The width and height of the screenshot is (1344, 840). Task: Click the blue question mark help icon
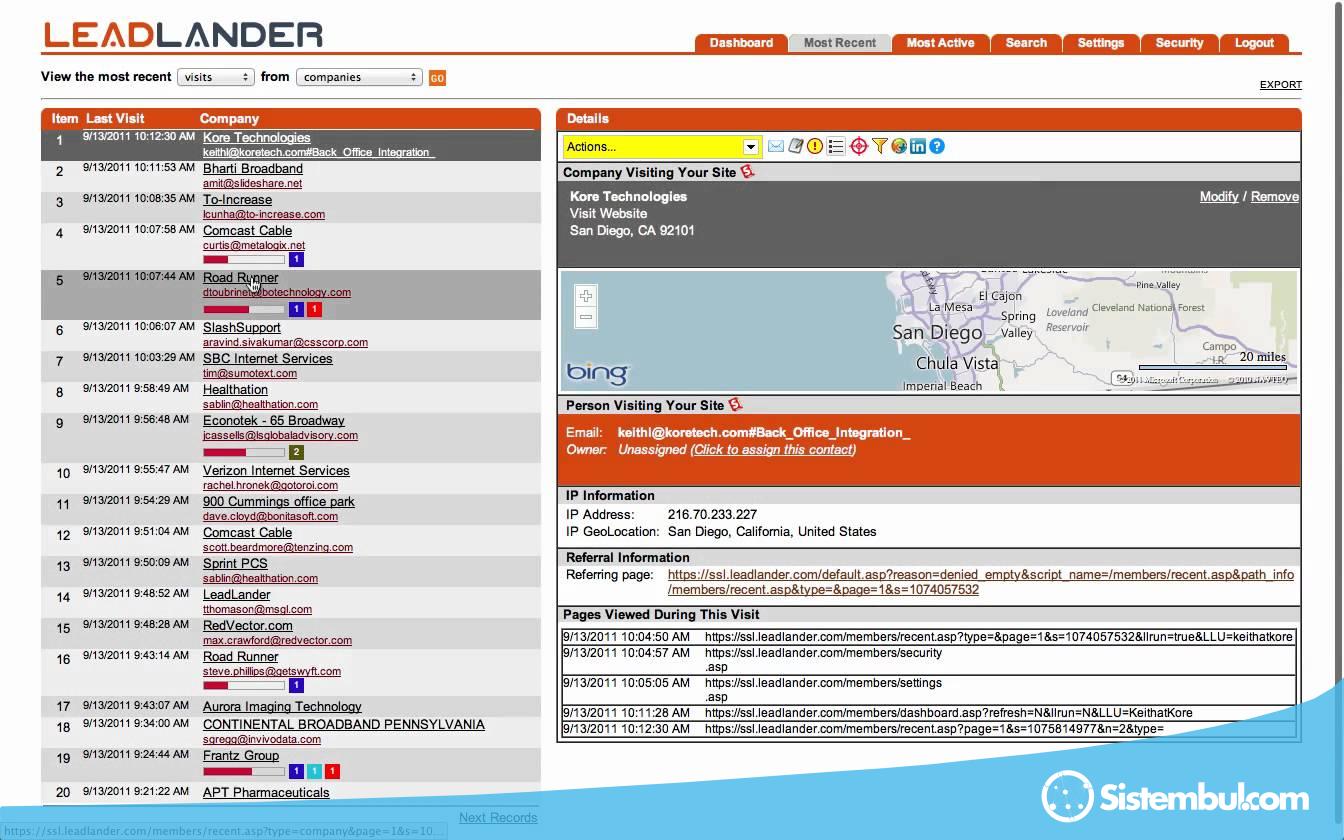click(x=937, y=146)
